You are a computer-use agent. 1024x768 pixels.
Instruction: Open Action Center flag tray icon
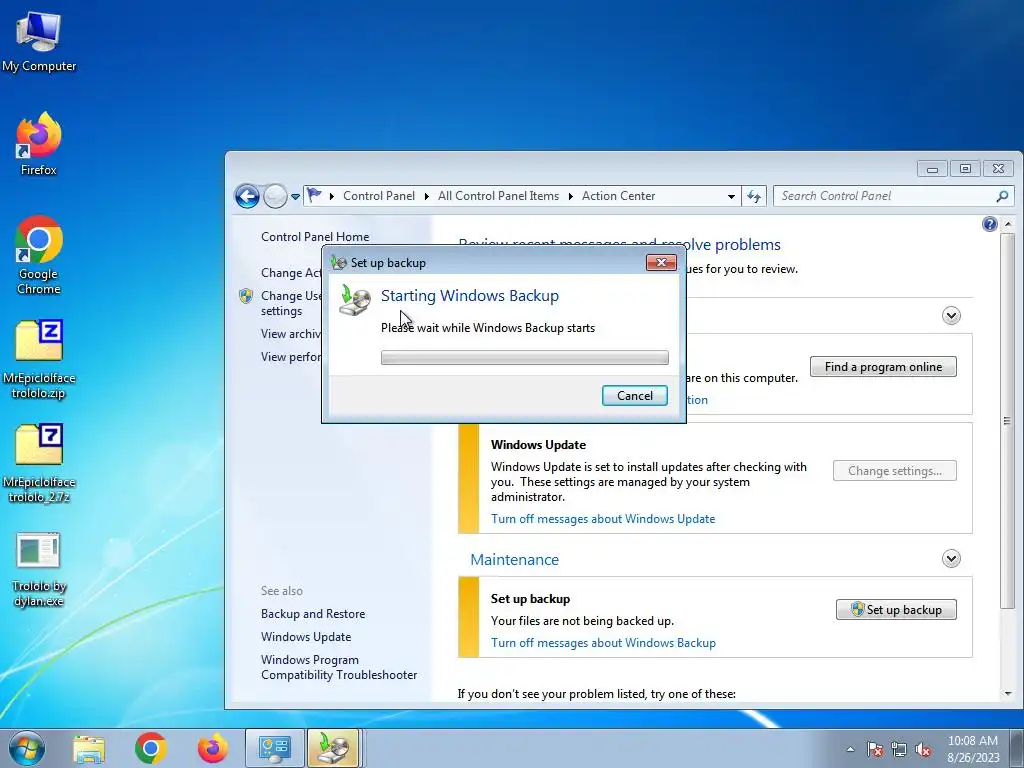pos(875,749)
